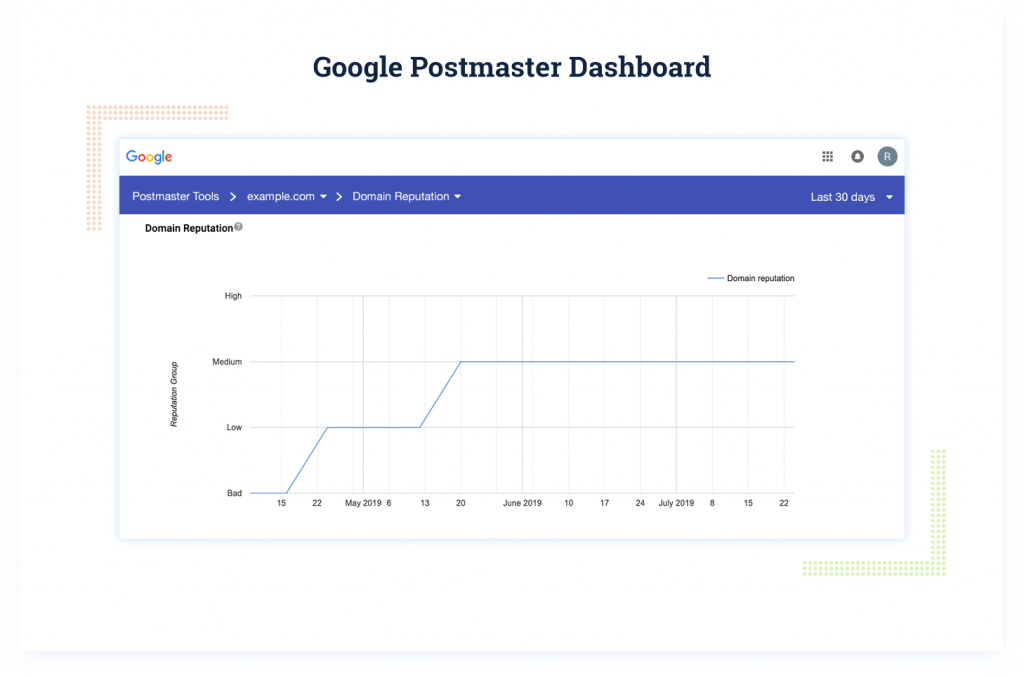This screenshot has width=1024, height=677.
Task: Open the Domain Reputation dashboard dropdown
Action: click(x=457, y=197)
